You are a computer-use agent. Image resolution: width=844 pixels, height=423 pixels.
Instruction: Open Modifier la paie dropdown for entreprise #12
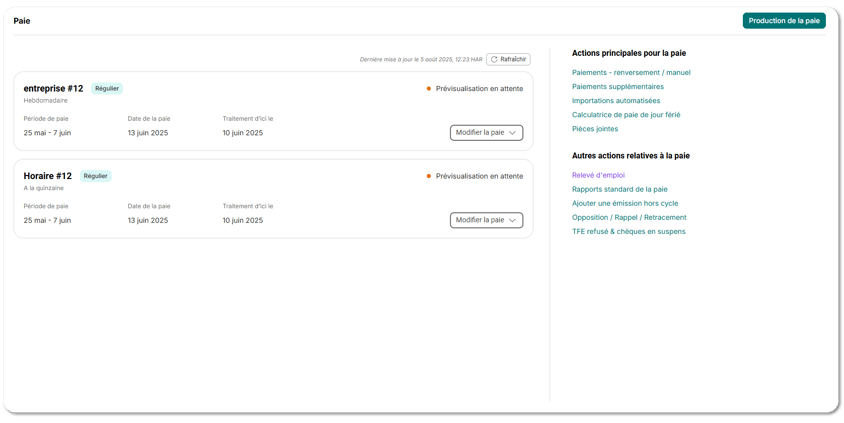pyautogui.click(x=486, y=132)
